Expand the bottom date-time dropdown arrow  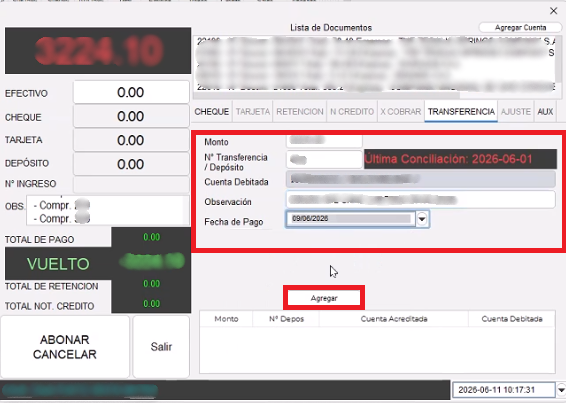pos(561,390)
